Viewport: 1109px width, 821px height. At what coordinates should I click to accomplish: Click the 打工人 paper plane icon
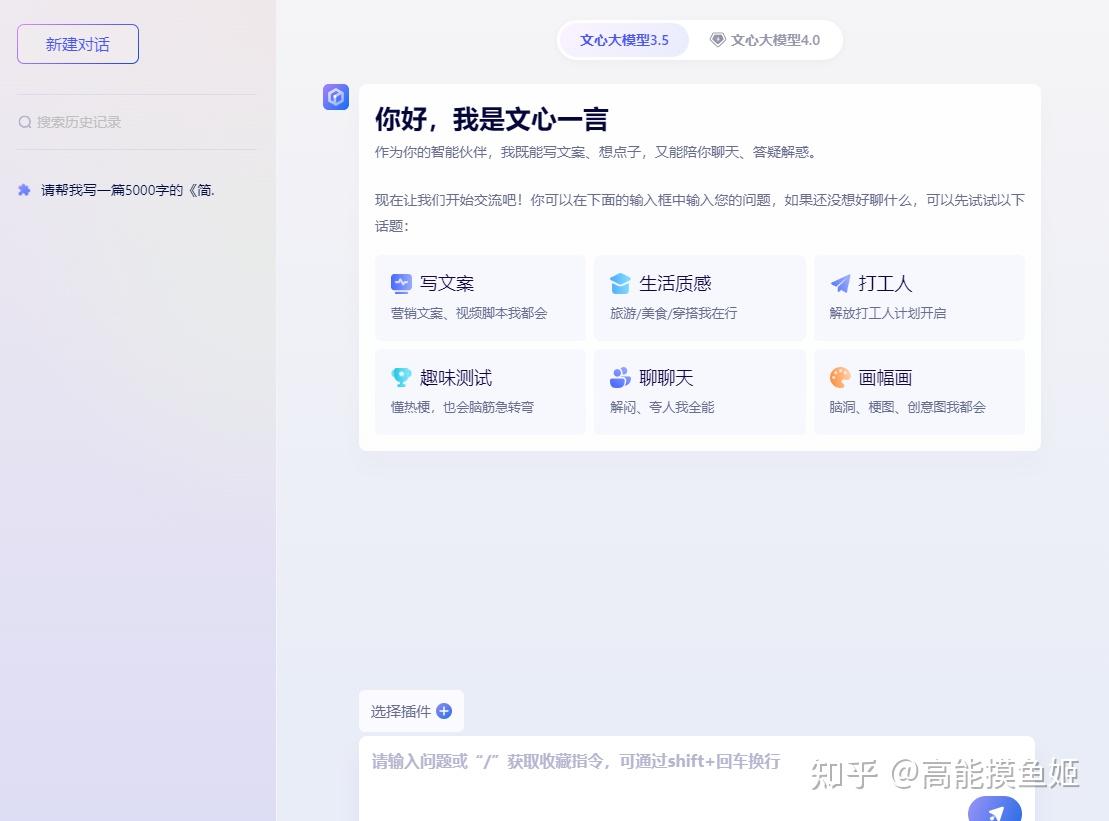[840, 282]
